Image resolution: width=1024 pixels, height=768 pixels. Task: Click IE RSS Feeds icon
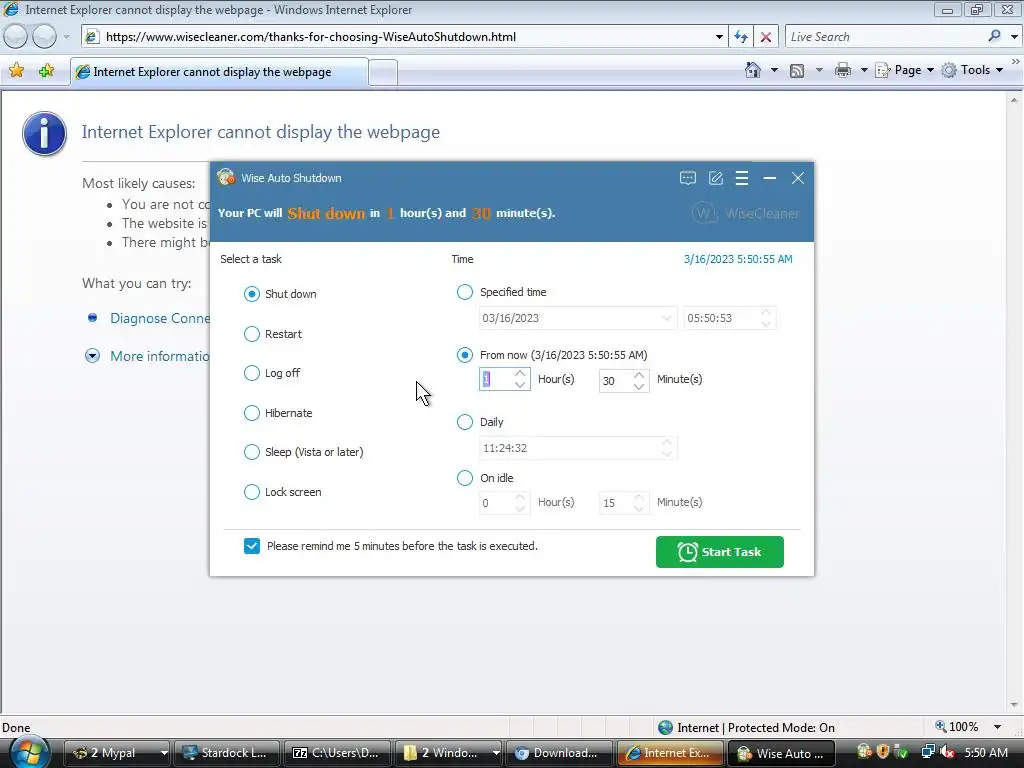[x=797, y=71]
